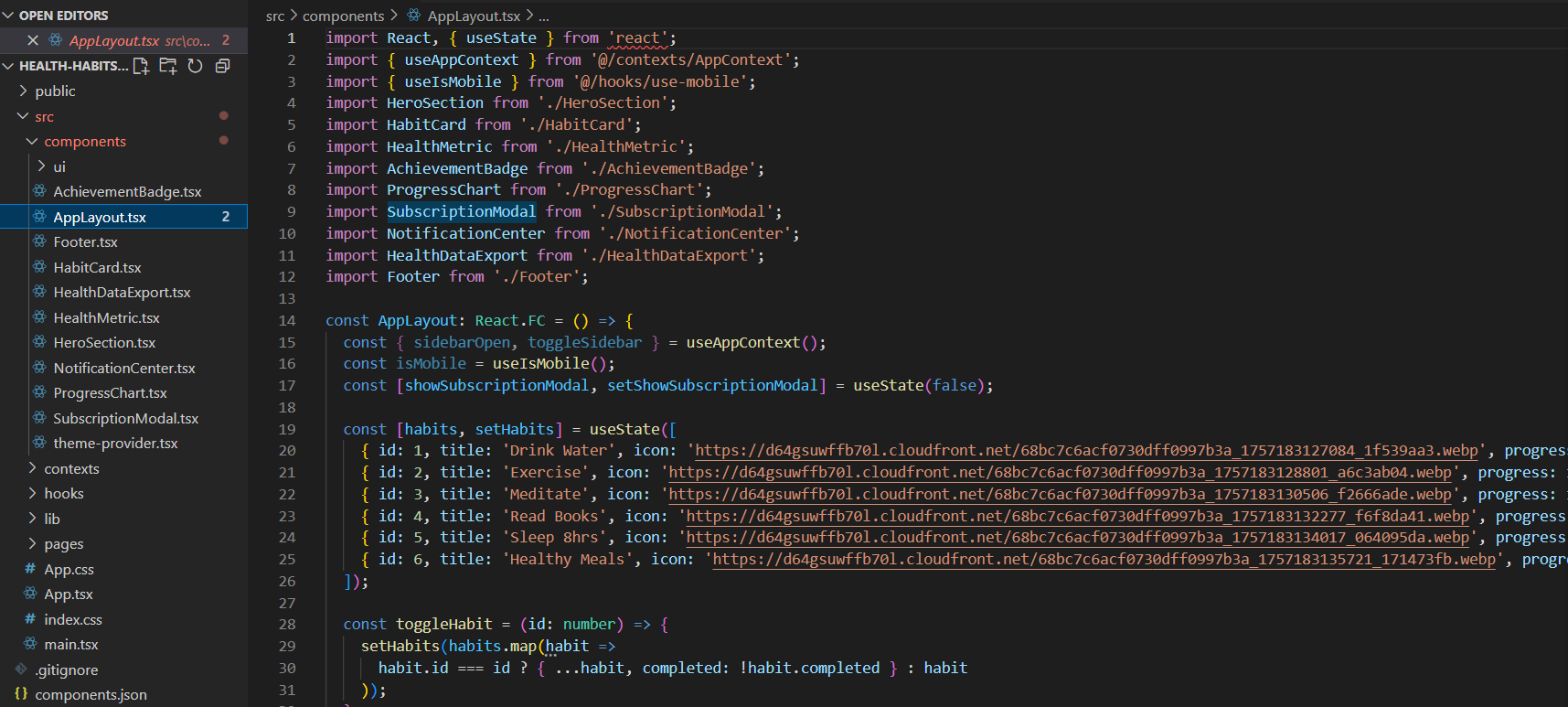This screenshot has width=1568, height=707.
Task: Open AchievementBadge.tsx file
Action: 127,191
